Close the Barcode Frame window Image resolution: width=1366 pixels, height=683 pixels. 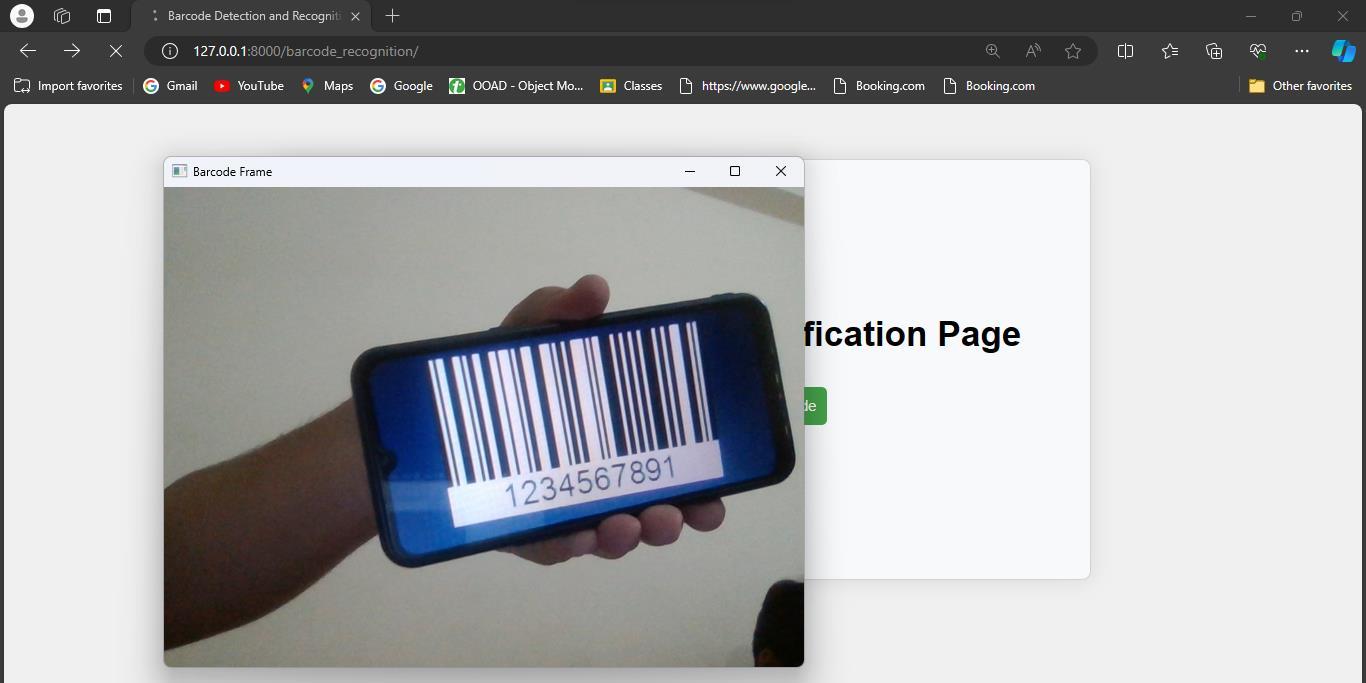[x=781, y=171]
